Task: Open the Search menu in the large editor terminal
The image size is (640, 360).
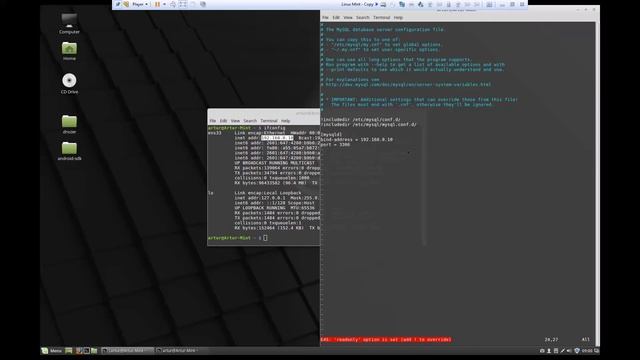Action: (362, 18)
